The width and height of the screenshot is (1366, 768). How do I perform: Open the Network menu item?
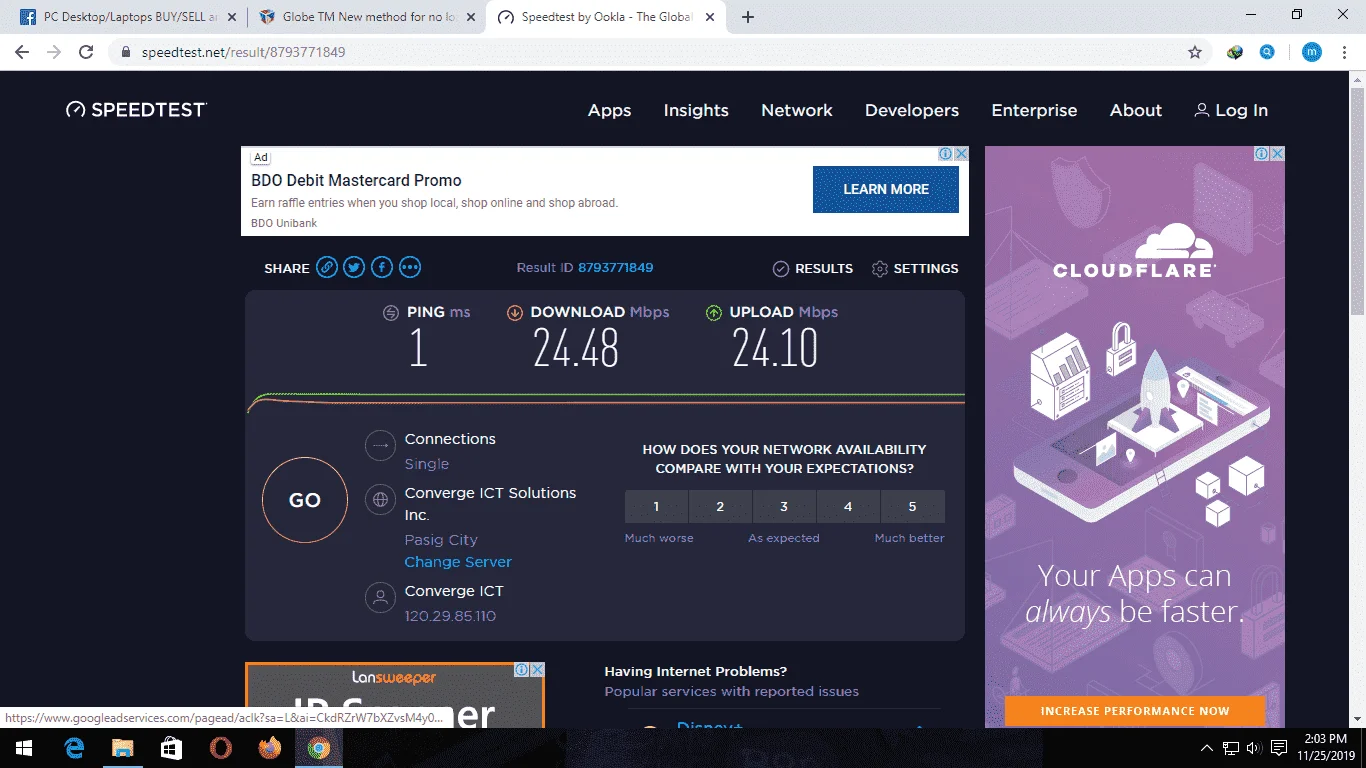[x=797, y=110]
